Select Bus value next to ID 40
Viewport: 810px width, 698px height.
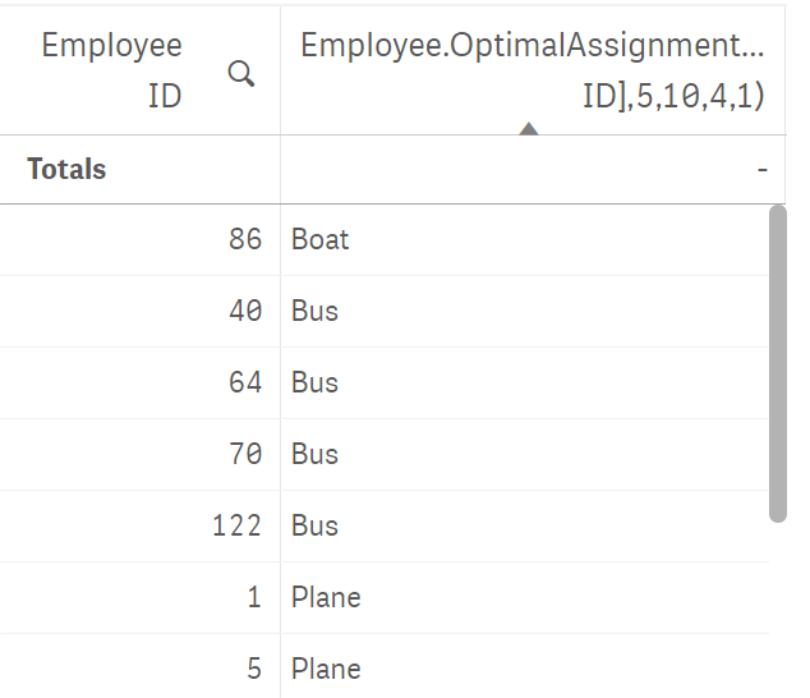click(x=525, y=311)
